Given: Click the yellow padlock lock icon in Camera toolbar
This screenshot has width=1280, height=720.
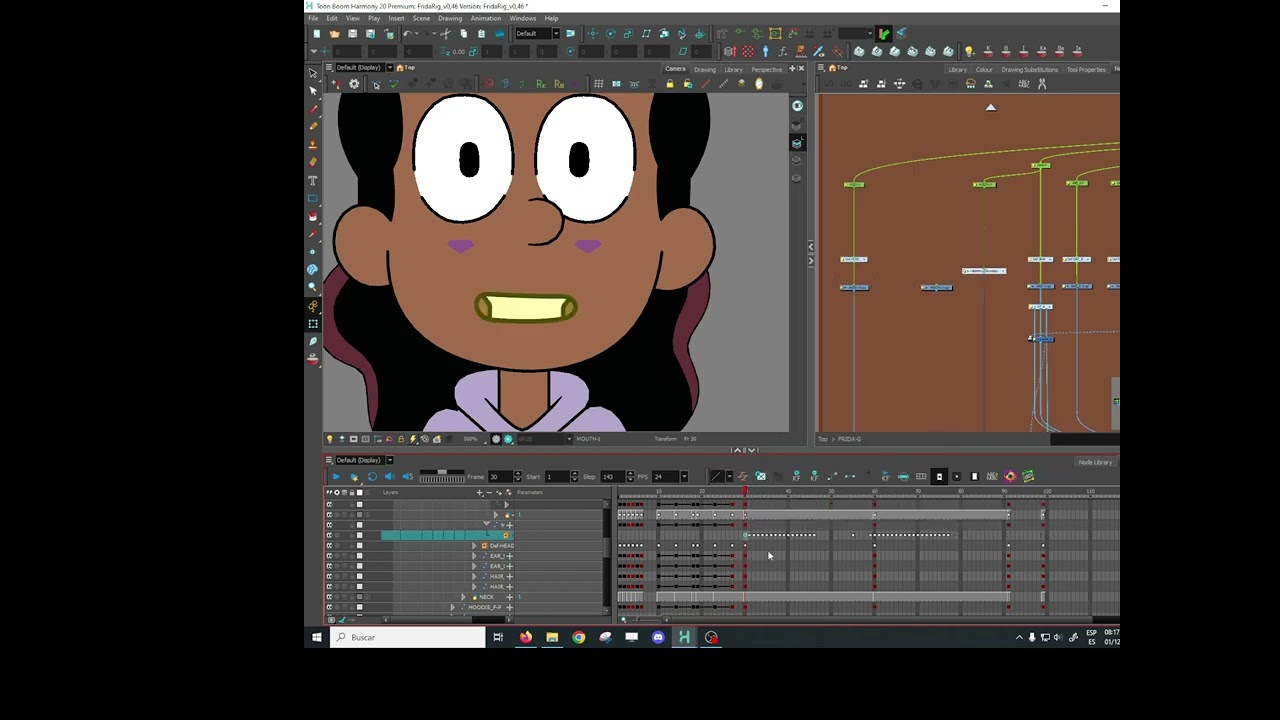Looking at the screenshot, I should pos(670,84).
